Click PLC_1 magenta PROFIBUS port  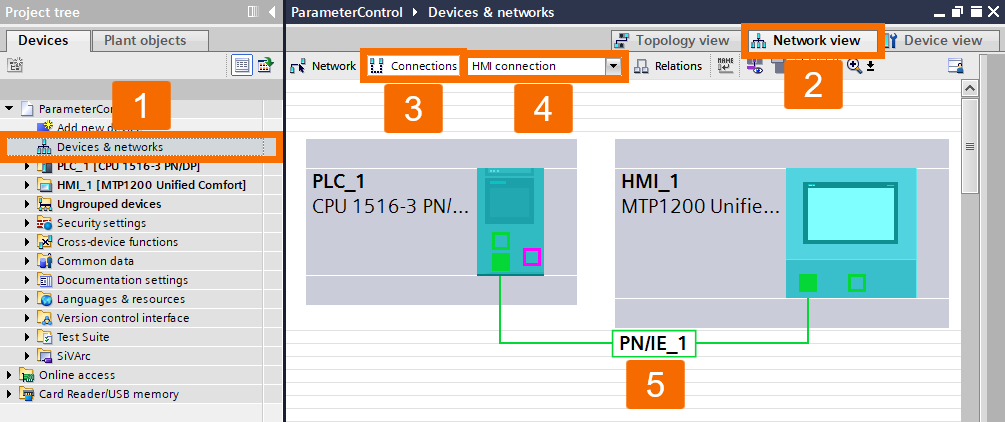(532, 257)
